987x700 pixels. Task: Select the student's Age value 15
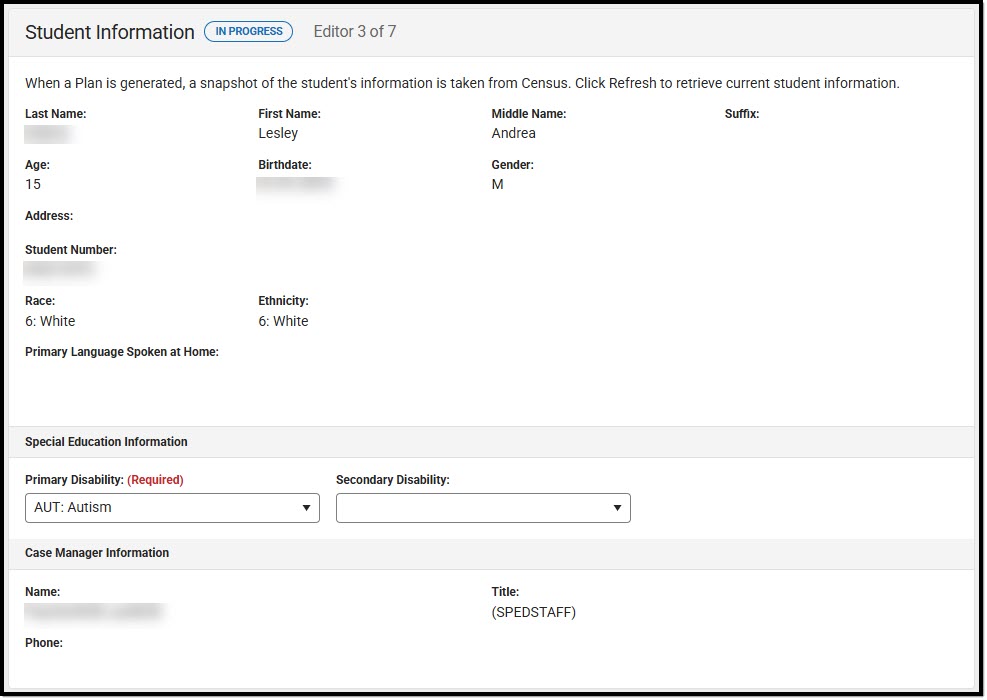33,184
